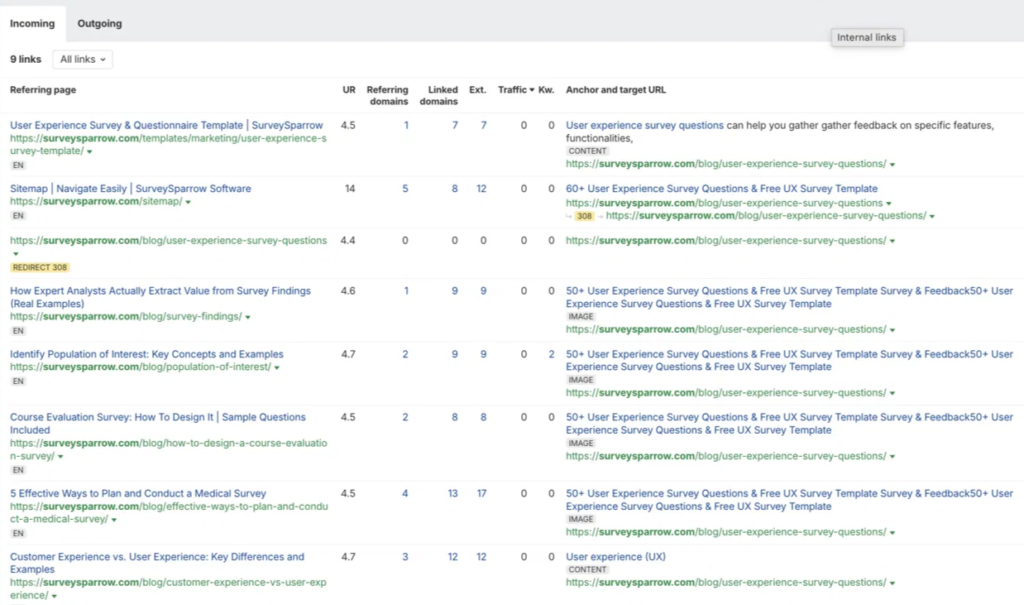The width and height of the screenshot is (1024, 605).
Task: Expand target URL arrow in the redirect 308 row
Action: 892,242
